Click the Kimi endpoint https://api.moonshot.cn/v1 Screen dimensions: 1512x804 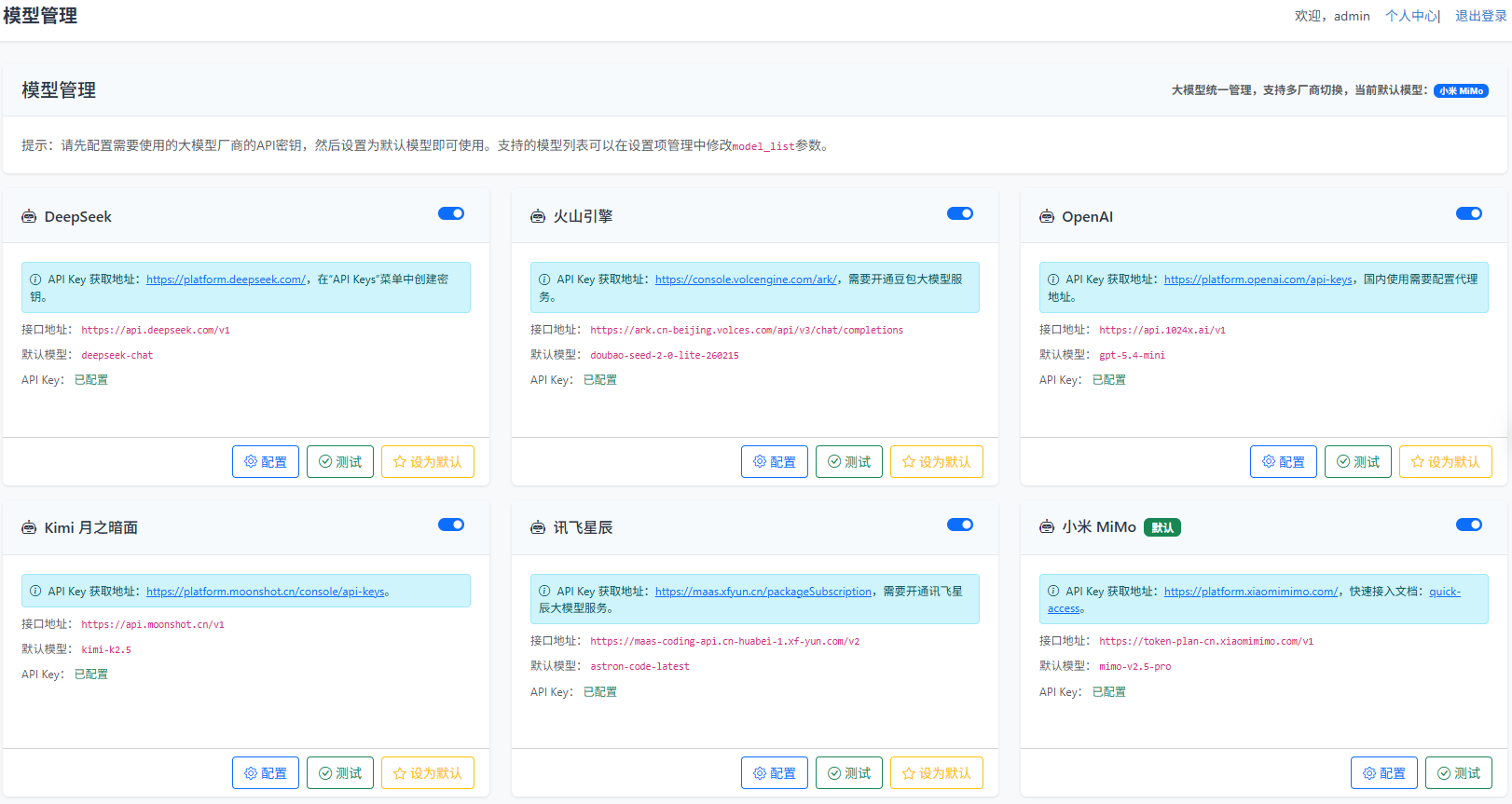153,624
